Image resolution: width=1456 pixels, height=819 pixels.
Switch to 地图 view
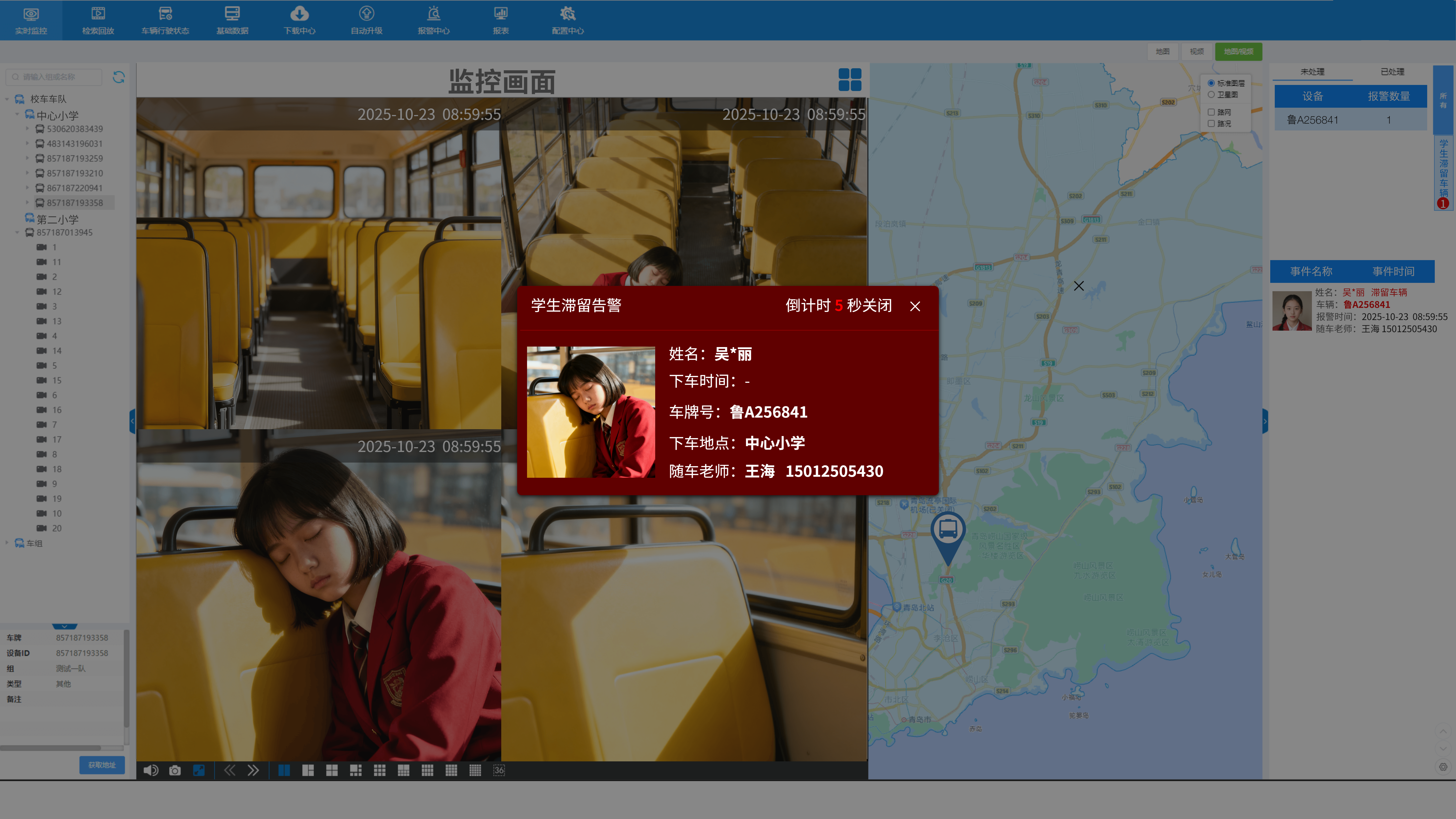pyautogui.click(x=1163, y=51)
